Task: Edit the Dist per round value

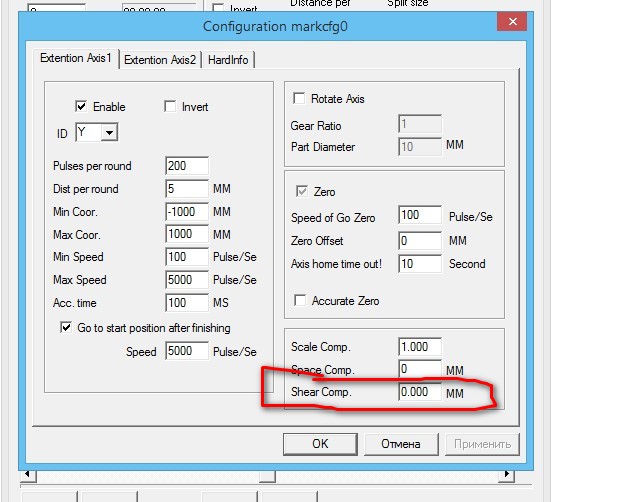Action: pyautogui.click(x=187, y=189)
